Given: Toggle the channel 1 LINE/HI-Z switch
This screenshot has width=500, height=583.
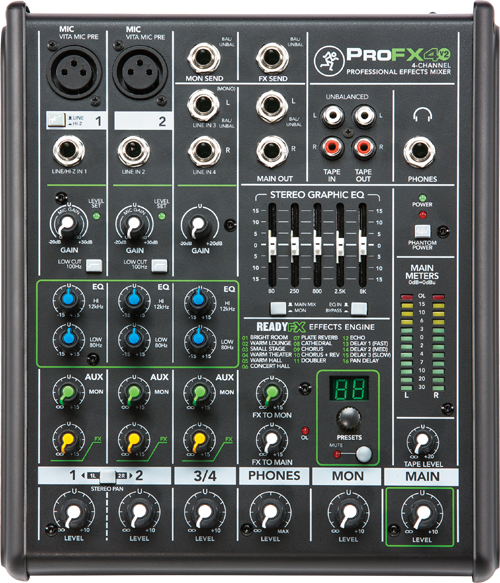Looking at the screenshot, I should pyautogui.click(x=56, y=120).
